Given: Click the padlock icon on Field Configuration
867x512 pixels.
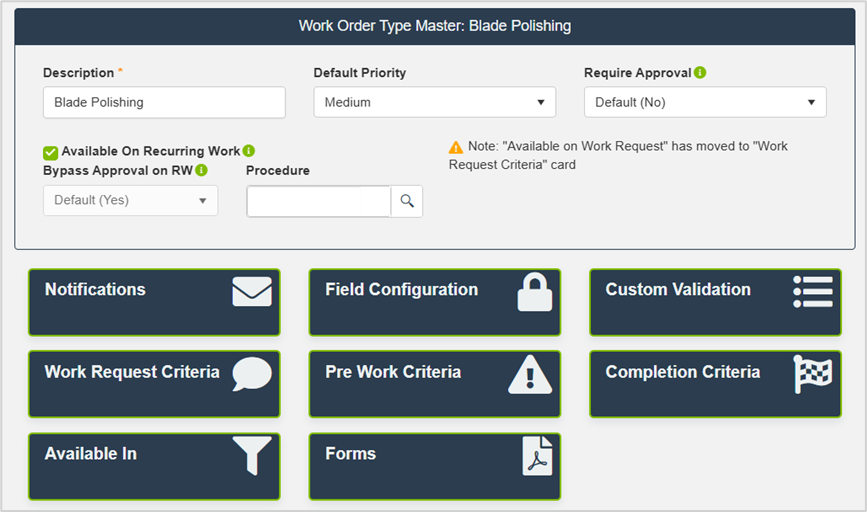Looking at the screenshot, I should pos(534,292).
